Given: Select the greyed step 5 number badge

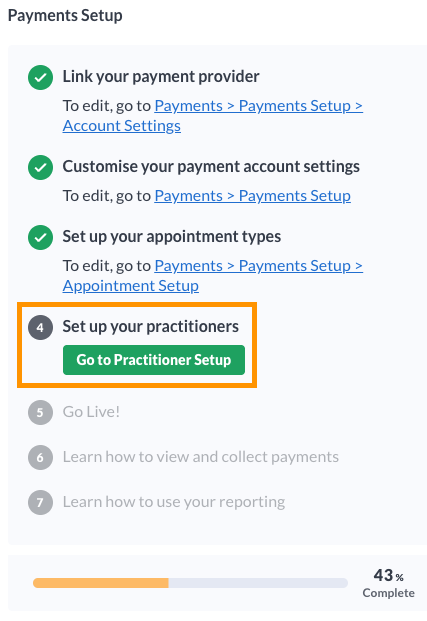Looking at the screenshot, I should 40,412.
